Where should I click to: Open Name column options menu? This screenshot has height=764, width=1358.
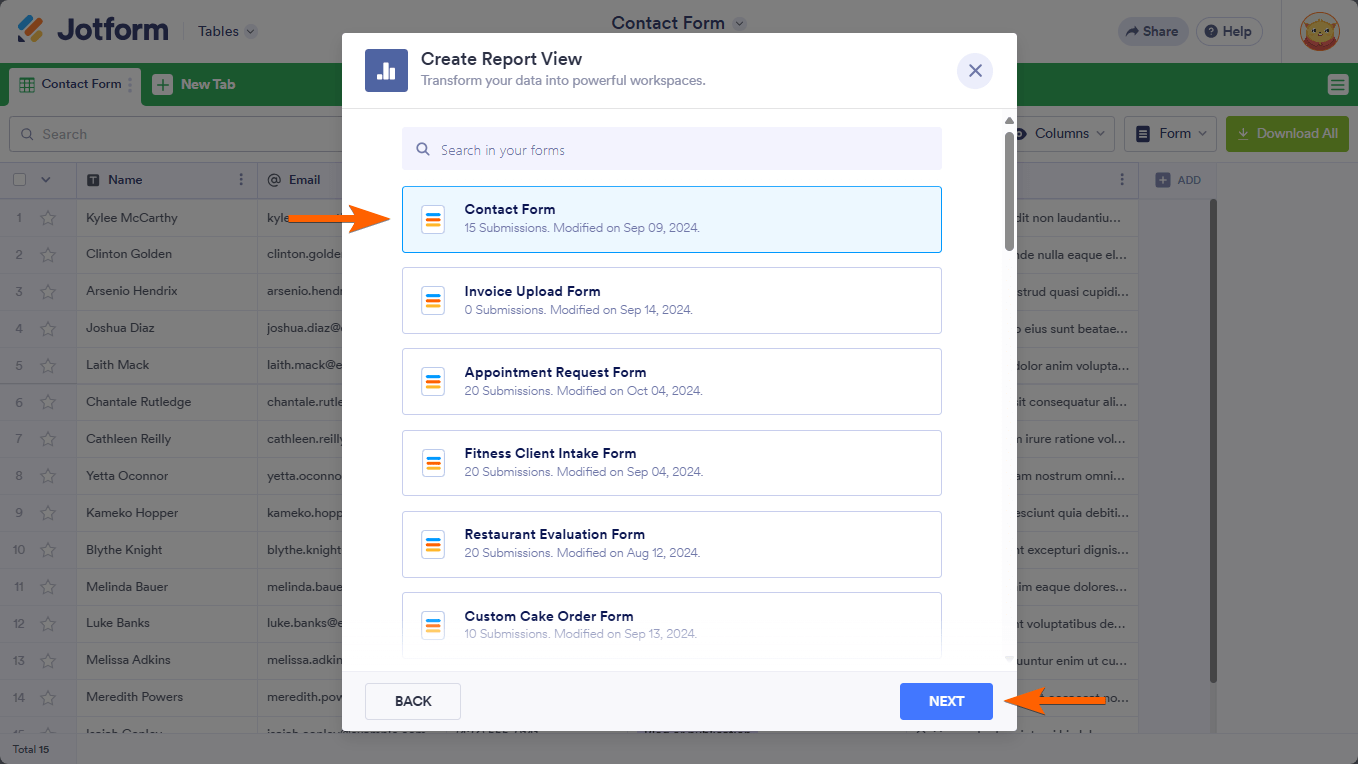click(x=241, y=180)
